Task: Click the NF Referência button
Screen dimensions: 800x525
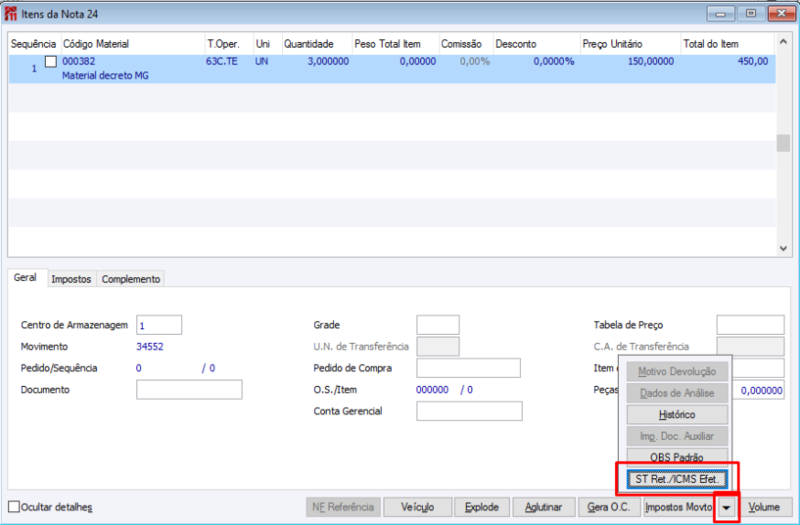Action: 343,507
